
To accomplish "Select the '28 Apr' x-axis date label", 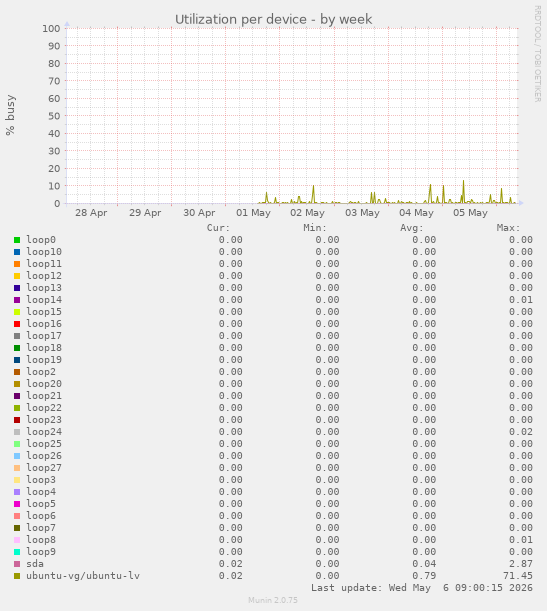I will pos(91,213).
